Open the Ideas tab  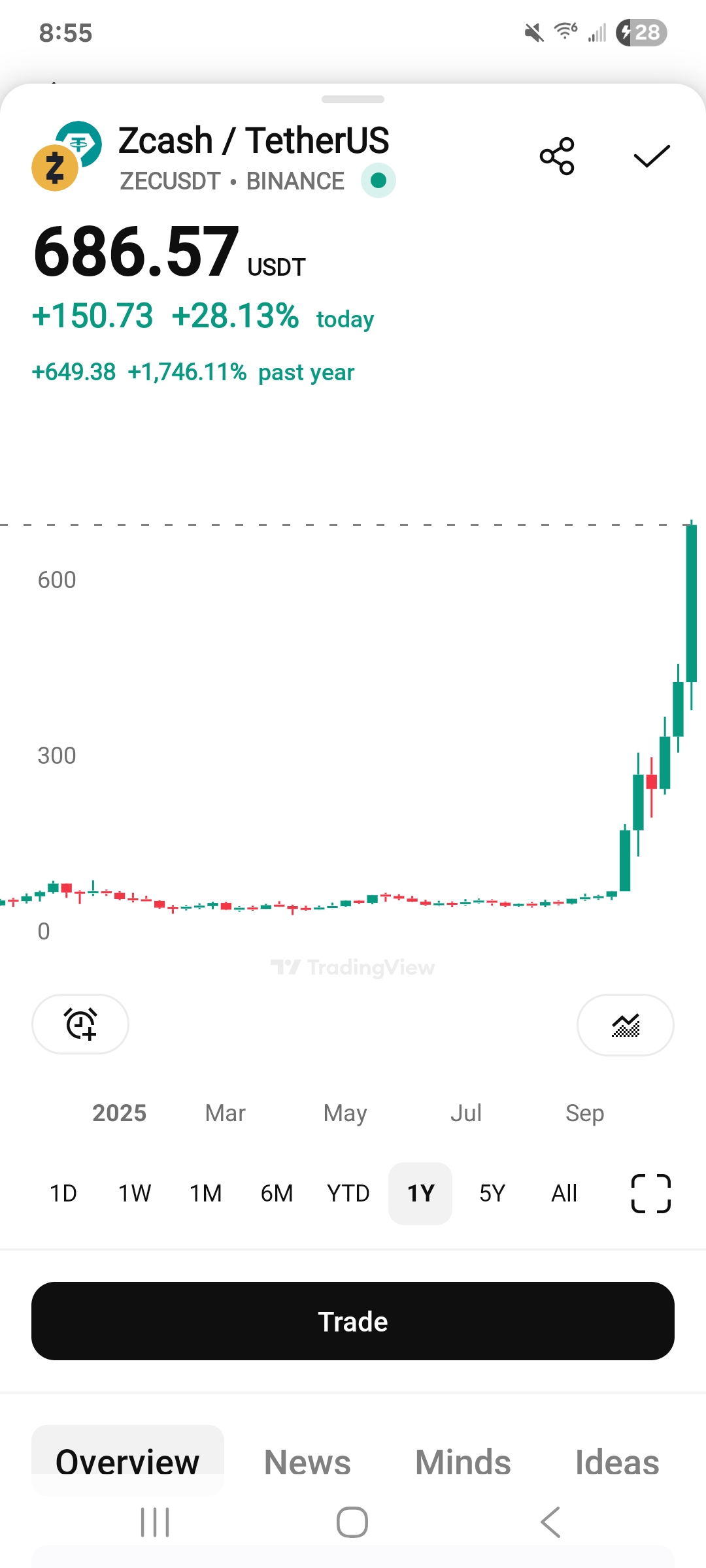tap(617, 1462)
